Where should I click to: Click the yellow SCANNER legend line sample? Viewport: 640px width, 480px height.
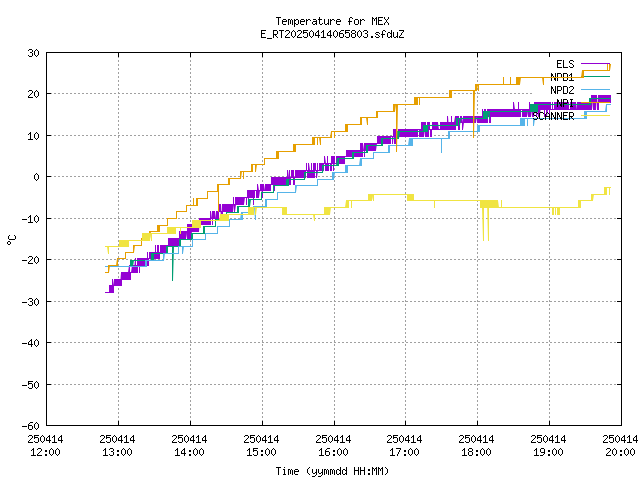594,116
